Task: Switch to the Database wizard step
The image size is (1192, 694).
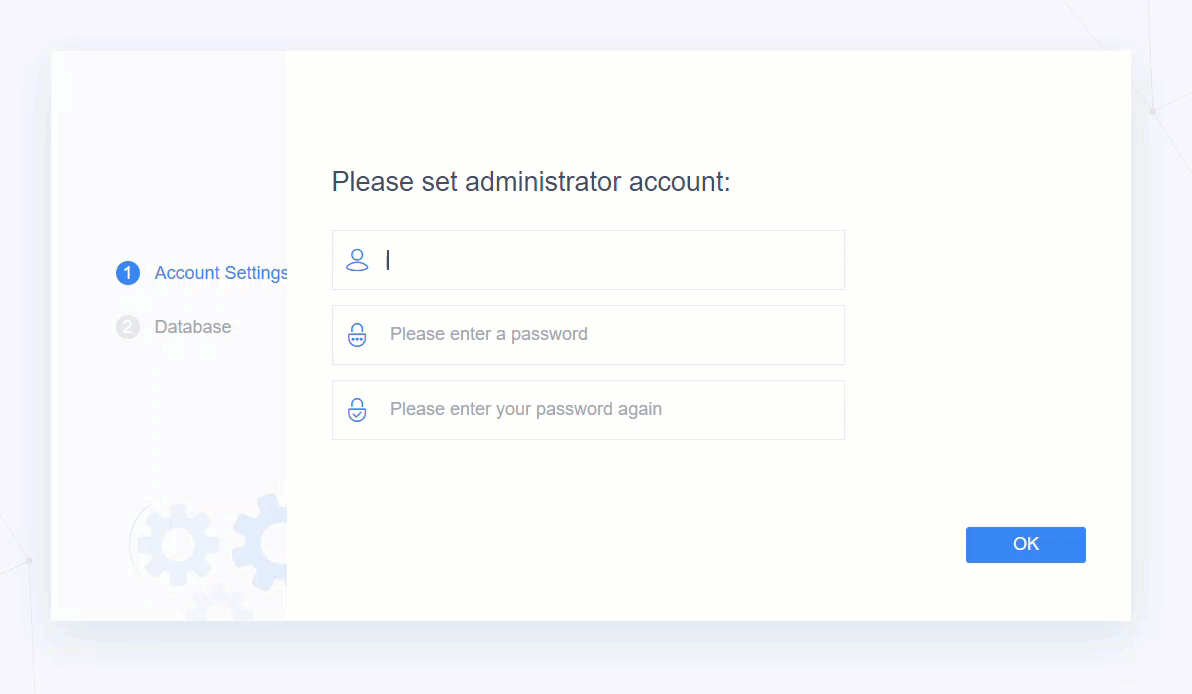Action: (x=193, y=327)
